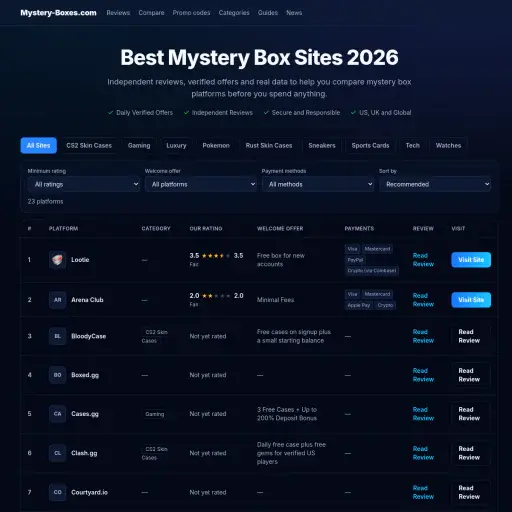Click Arena Club's two-star rating display

pos(216,296)
